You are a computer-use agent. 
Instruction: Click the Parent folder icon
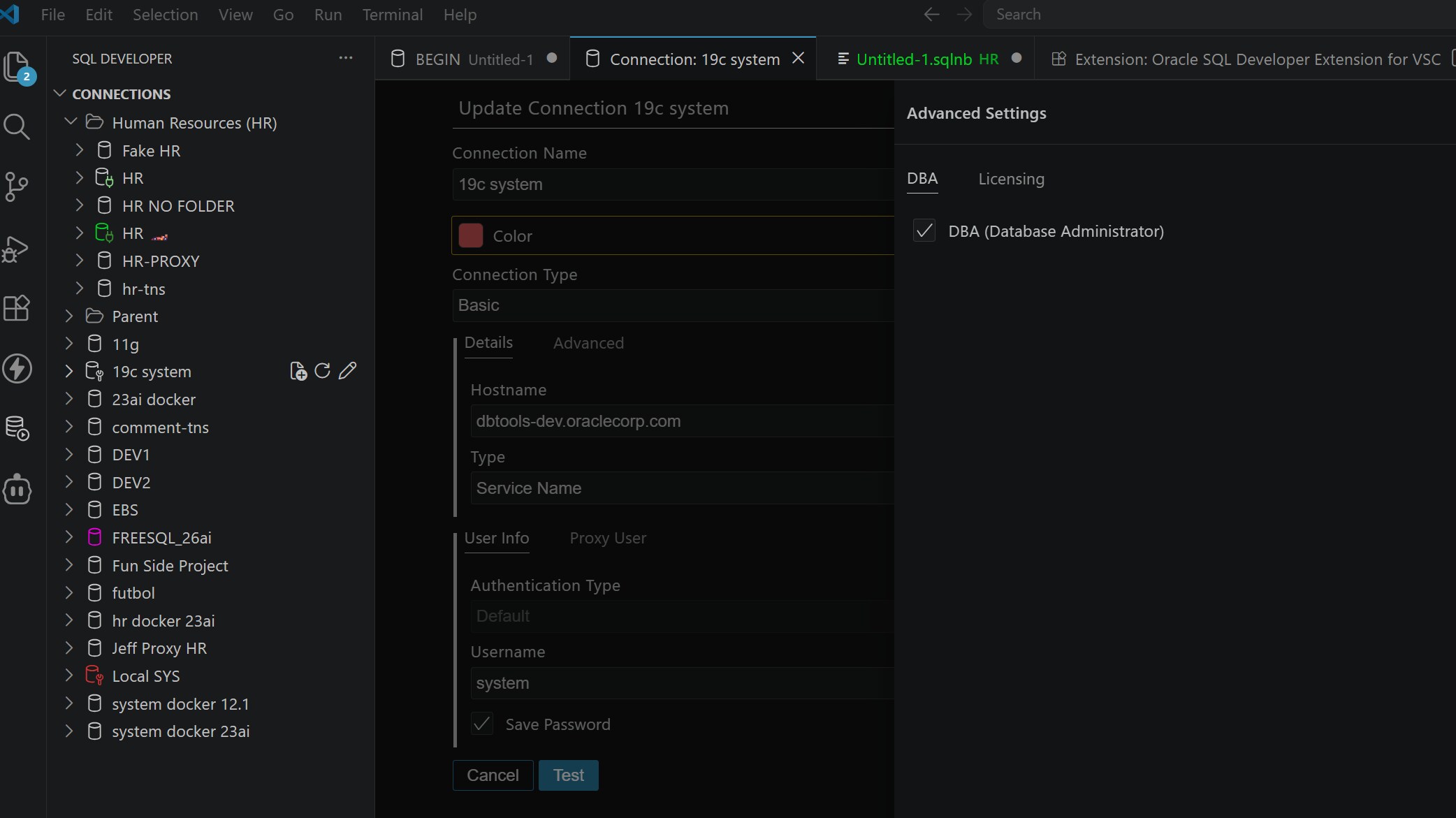(x=94, y=316)
